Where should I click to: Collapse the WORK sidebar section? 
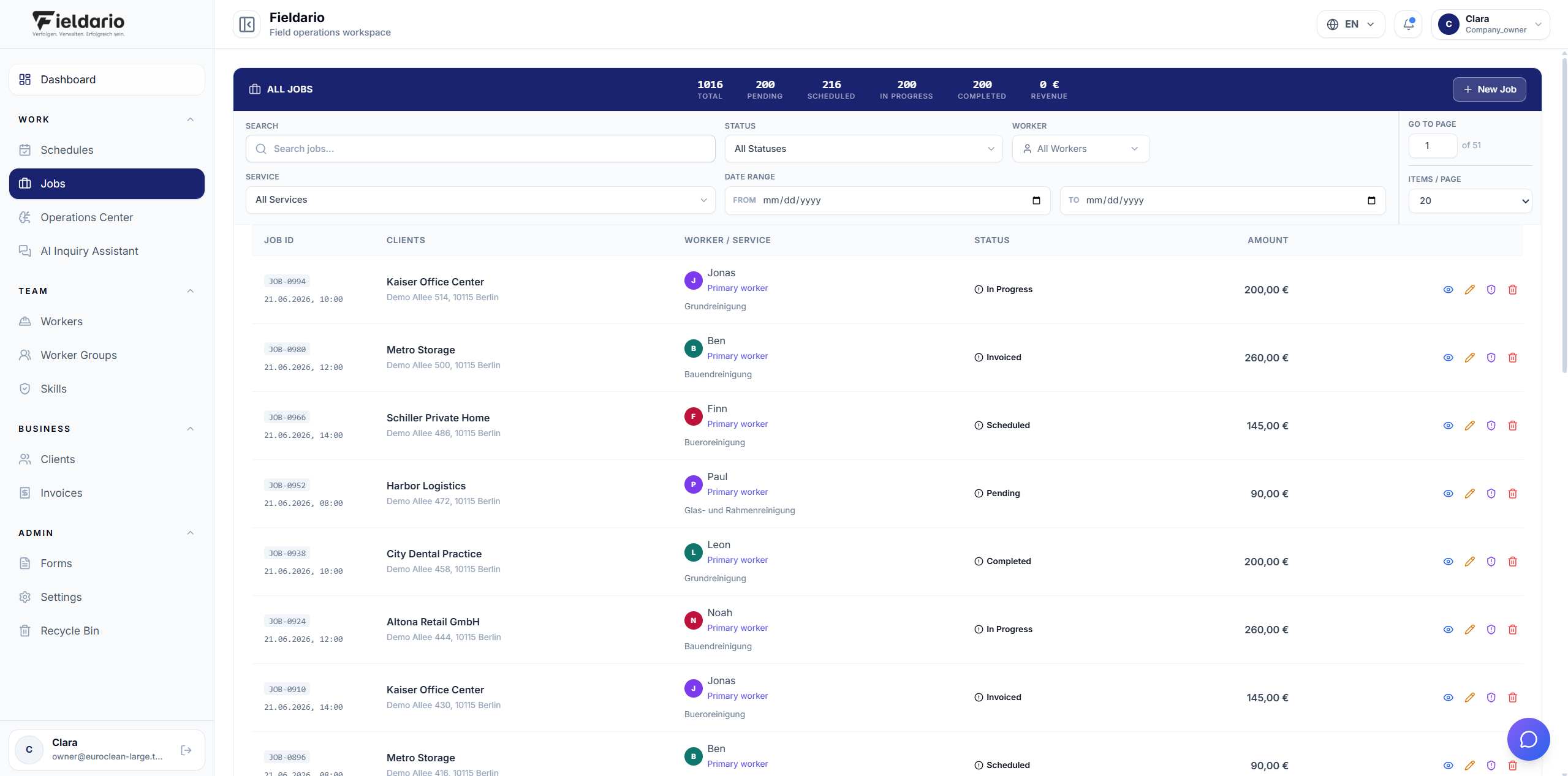[191, 119]
